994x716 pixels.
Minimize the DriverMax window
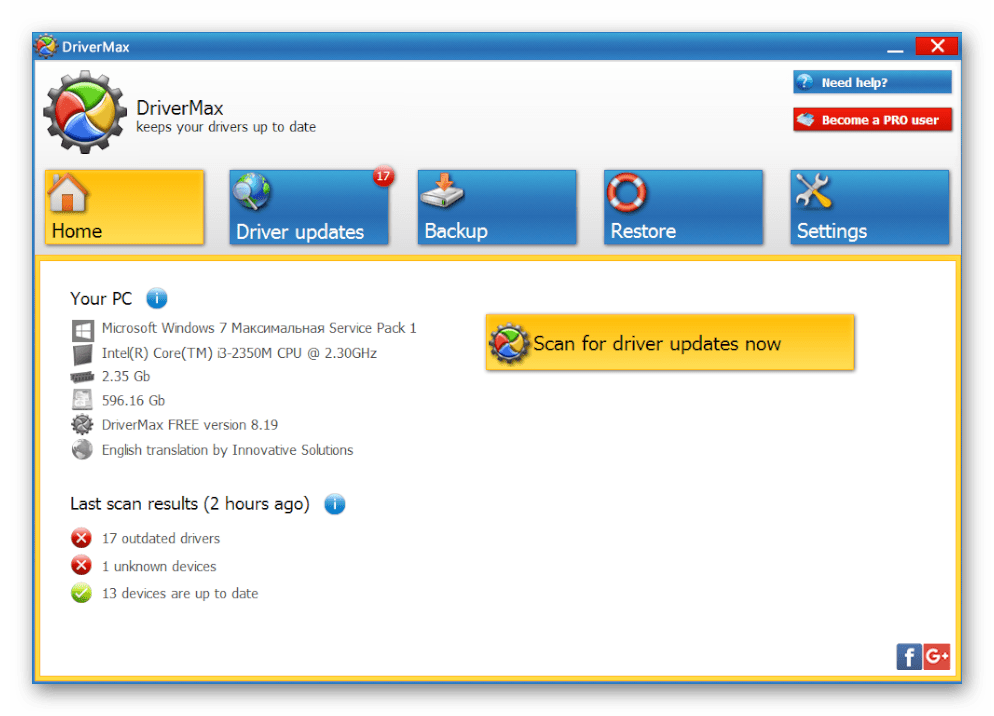[896, 47]
